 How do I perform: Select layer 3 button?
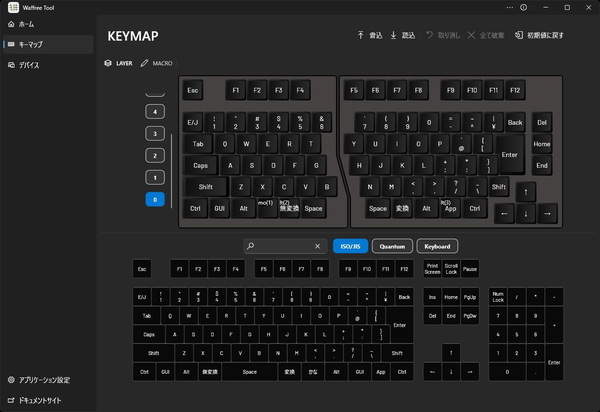click(155, 134)
